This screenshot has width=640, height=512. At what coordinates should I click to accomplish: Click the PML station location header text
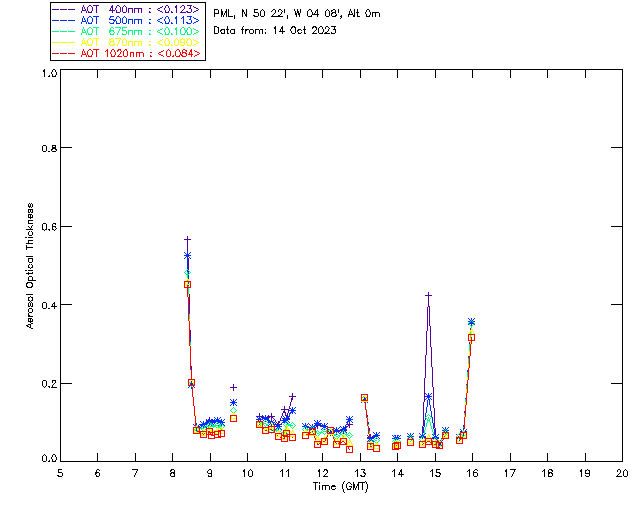point(297,13)
